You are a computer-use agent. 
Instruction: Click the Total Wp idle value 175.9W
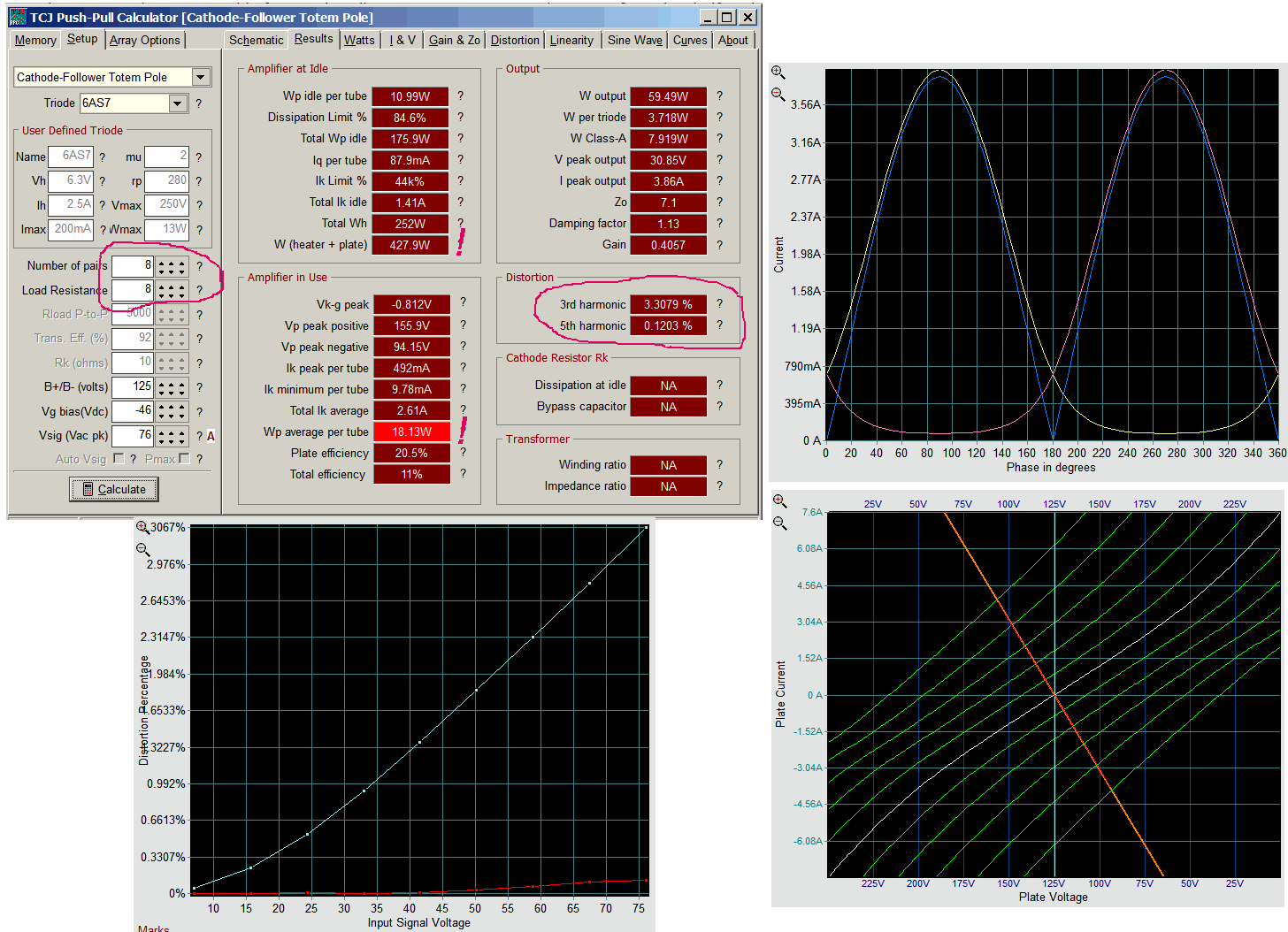click(x=410, y=139)
